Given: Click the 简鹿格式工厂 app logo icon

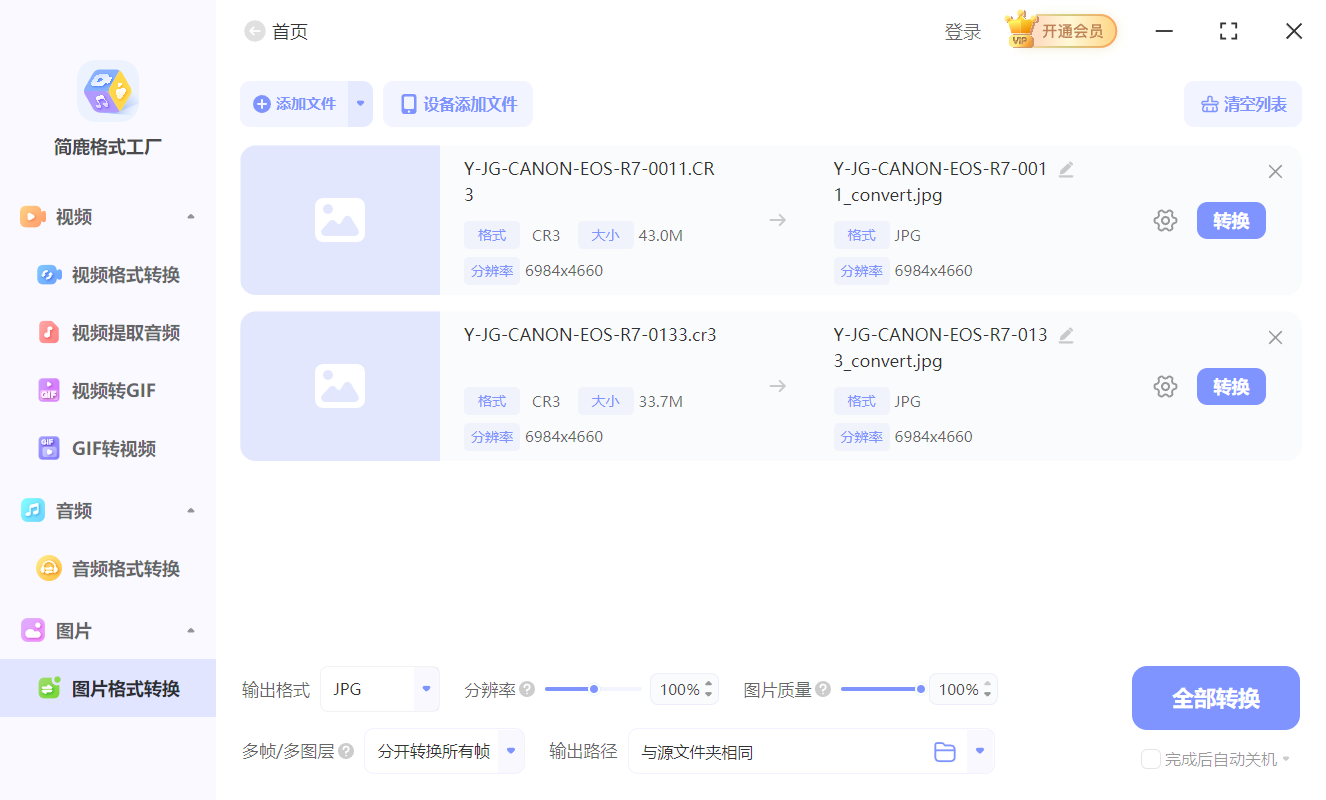Looking at the screenshot, I should (x=108, y=91).
